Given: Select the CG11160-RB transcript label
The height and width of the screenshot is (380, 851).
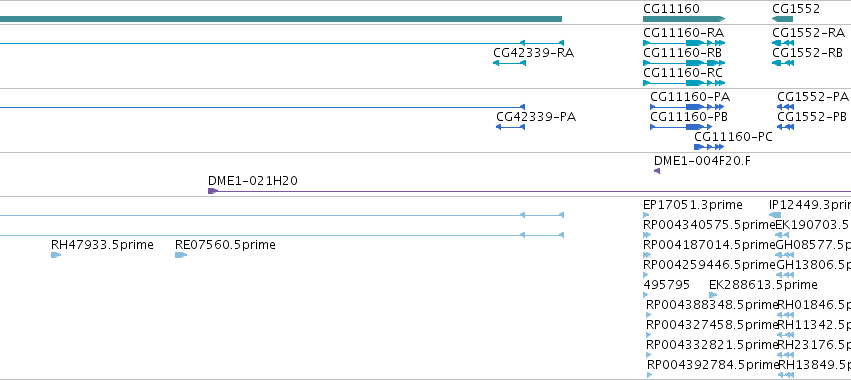Looking at the screenshot, I should 682,53.
